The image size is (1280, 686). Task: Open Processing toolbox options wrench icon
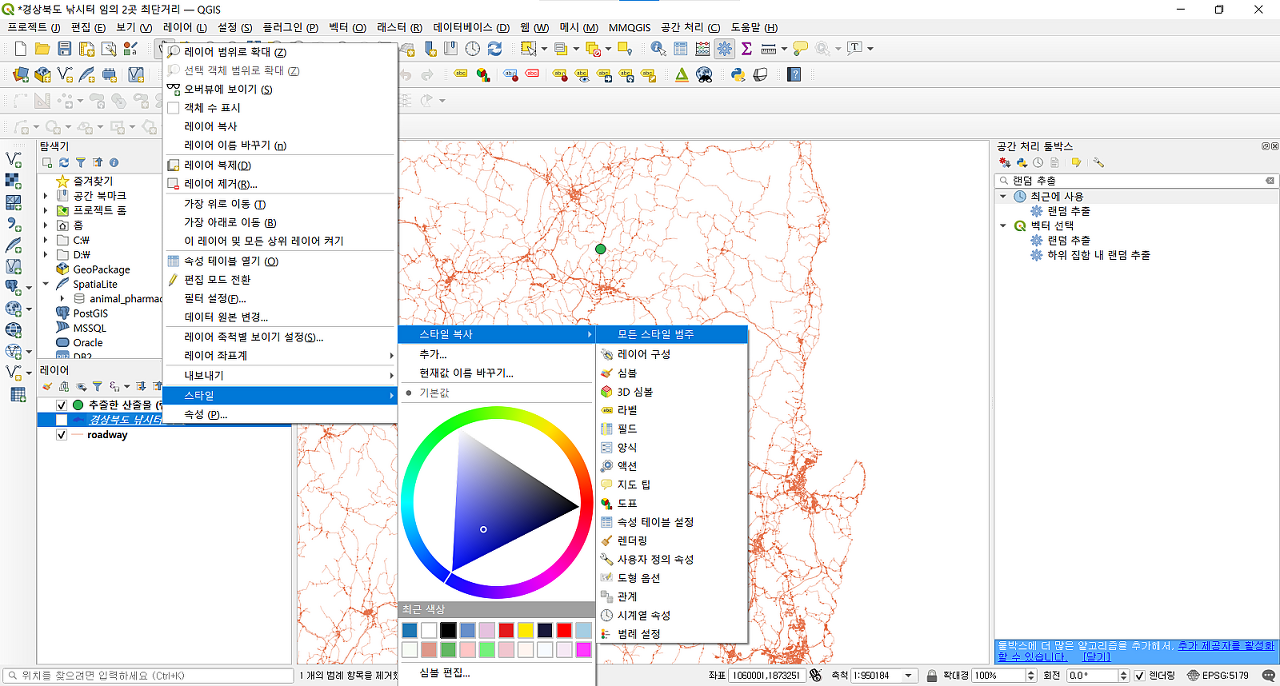1098,162
